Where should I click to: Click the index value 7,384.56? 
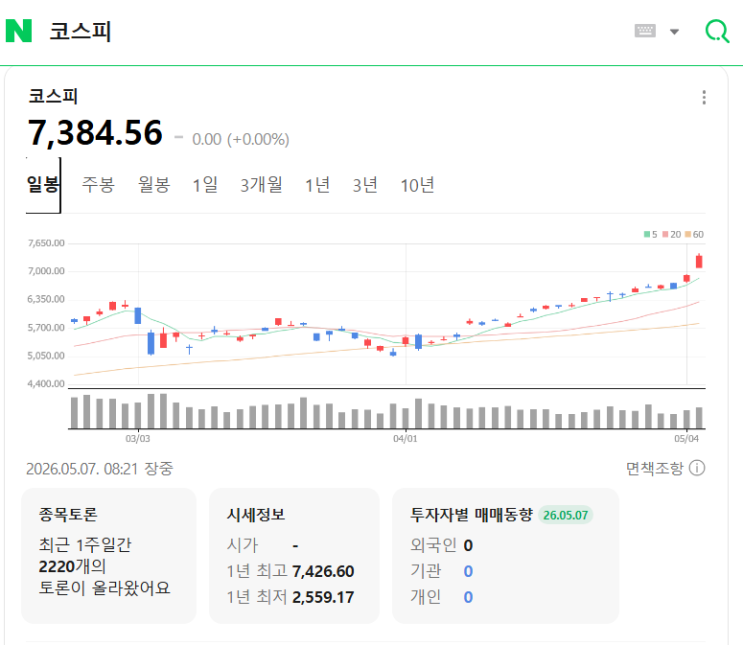click(x=95, y=133)
